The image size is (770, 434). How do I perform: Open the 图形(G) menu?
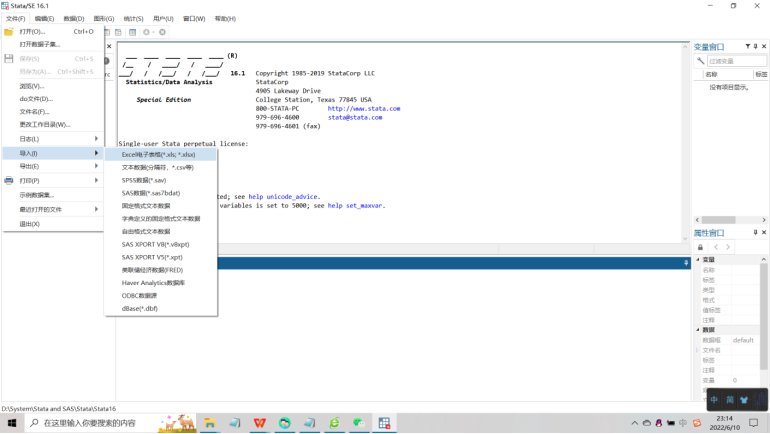(104, 19)
